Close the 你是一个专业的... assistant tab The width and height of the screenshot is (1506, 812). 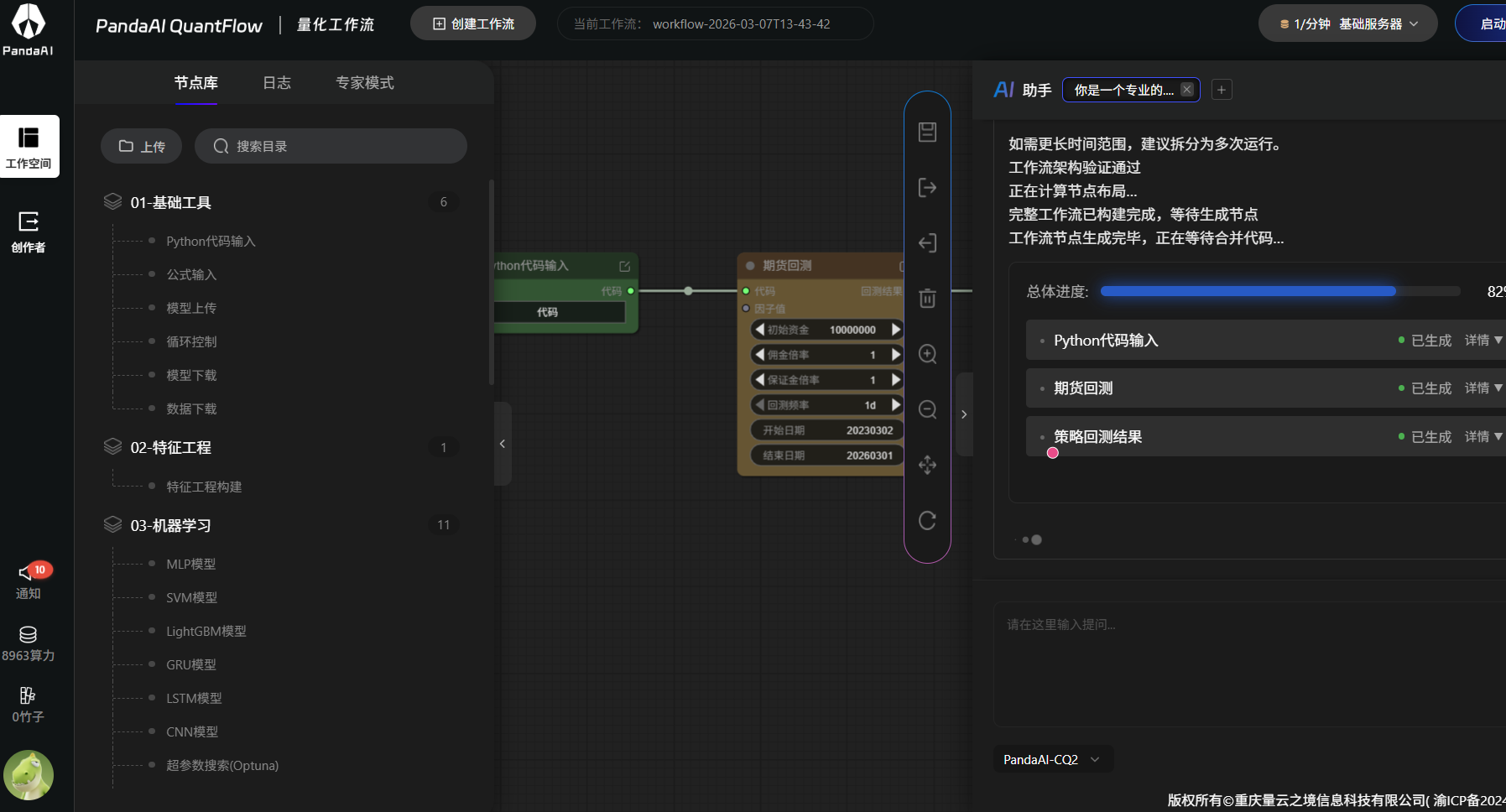pyautogui.click(x=1187, y=90)
